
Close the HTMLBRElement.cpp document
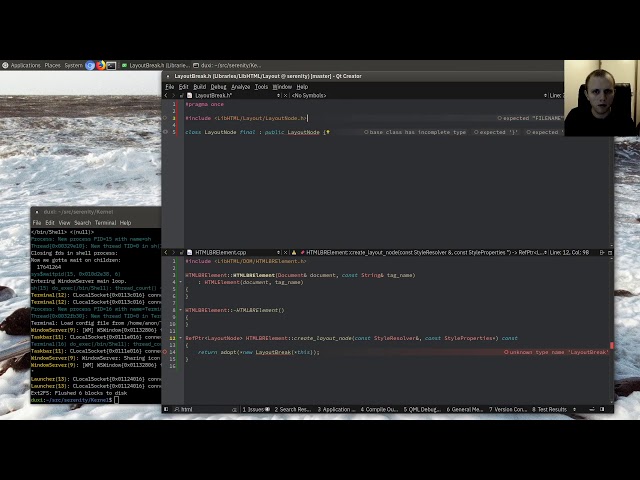point(285,253)
